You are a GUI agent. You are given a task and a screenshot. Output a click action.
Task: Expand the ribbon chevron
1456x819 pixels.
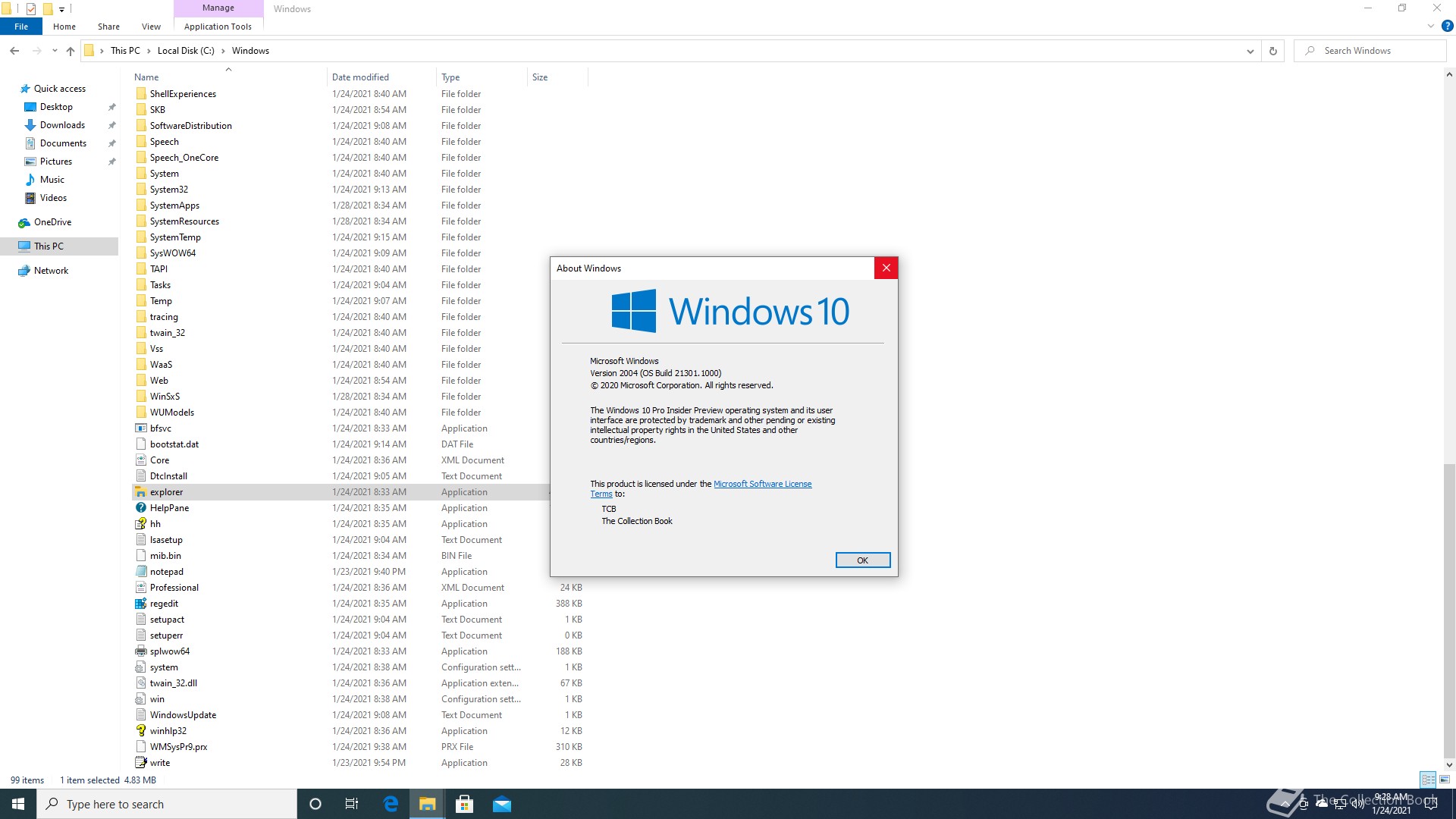[1431, 26]
